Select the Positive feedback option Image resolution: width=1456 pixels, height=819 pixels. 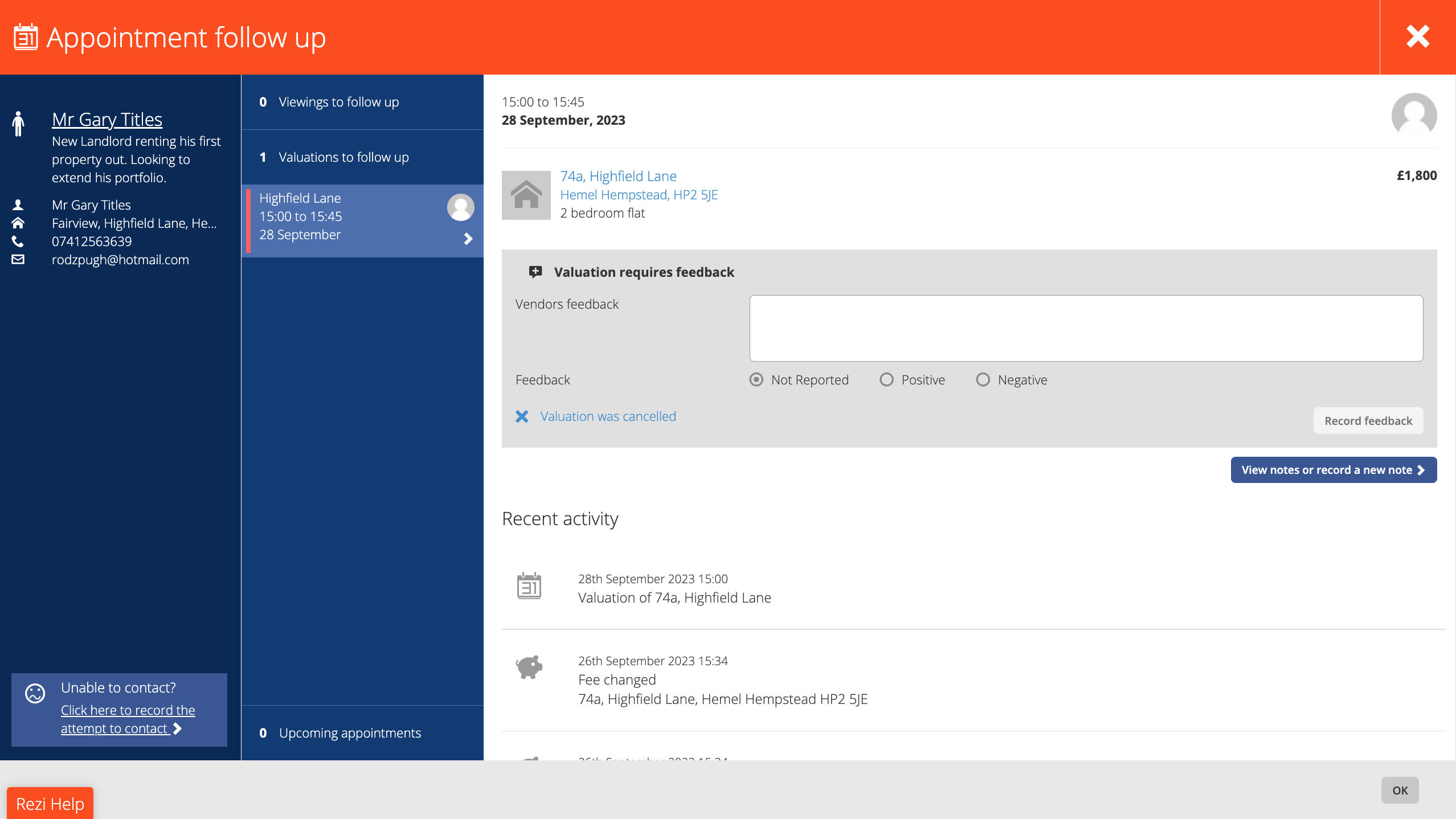coord(887,380)
